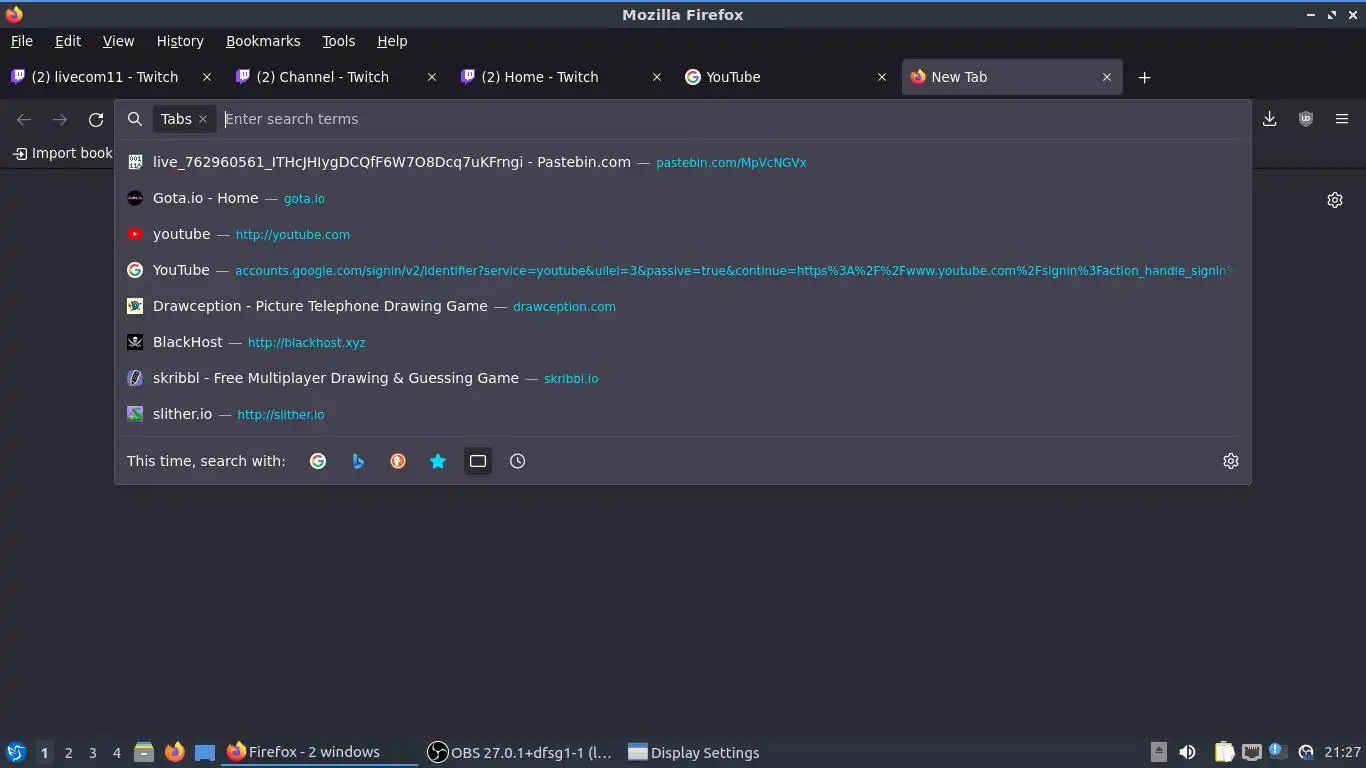The height and width of the screenshot is (768, 1366).
Task: Choose the YouTube accounts.google.com suggestion
Action: pos(683,270)
